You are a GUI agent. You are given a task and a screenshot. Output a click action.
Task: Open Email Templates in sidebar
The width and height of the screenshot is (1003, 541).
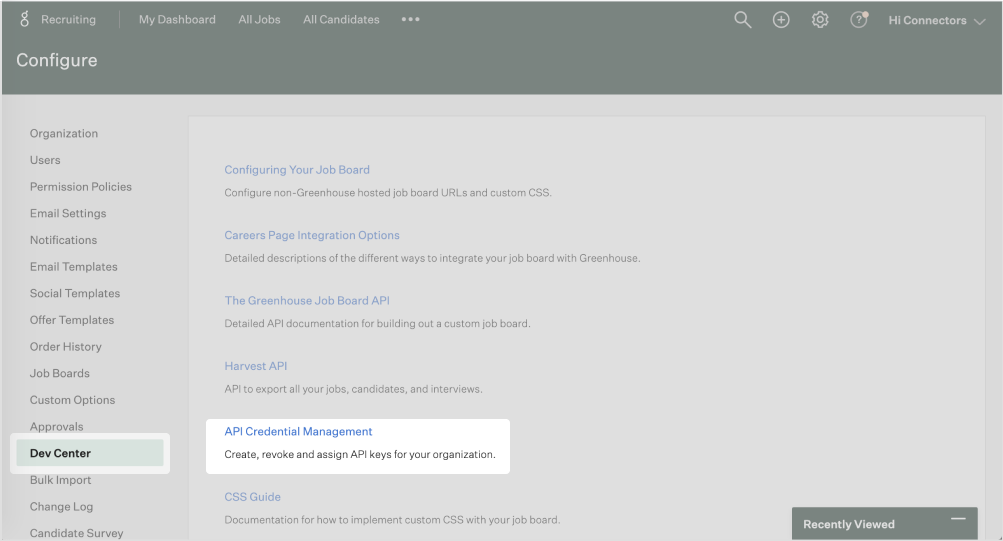73,267
